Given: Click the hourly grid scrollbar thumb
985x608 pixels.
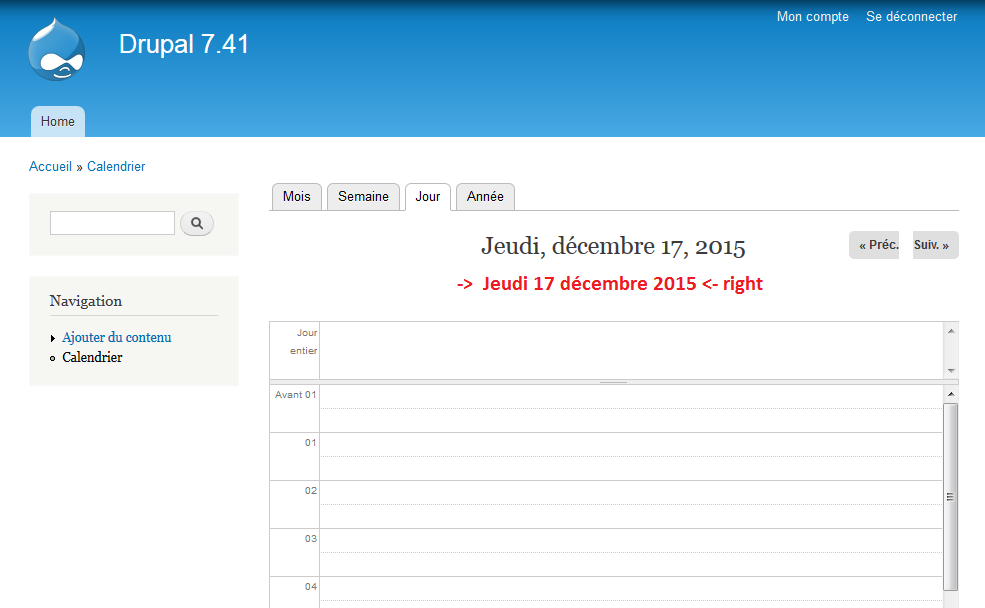Looking at the screenshot, I should click(951, 497).
